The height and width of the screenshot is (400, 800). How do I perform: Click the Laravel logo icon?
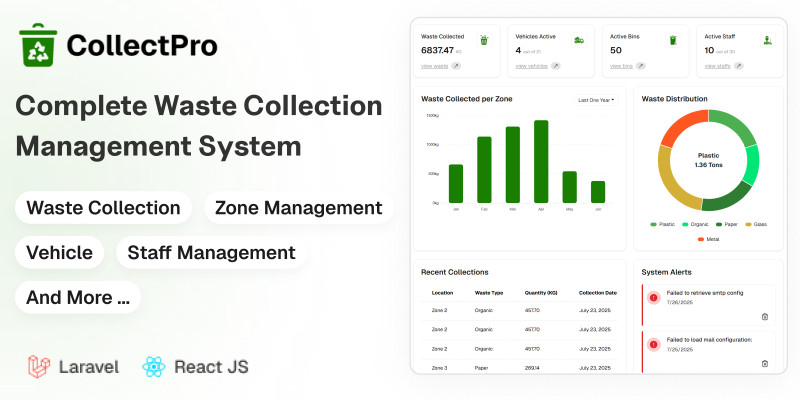click(39, 366)
